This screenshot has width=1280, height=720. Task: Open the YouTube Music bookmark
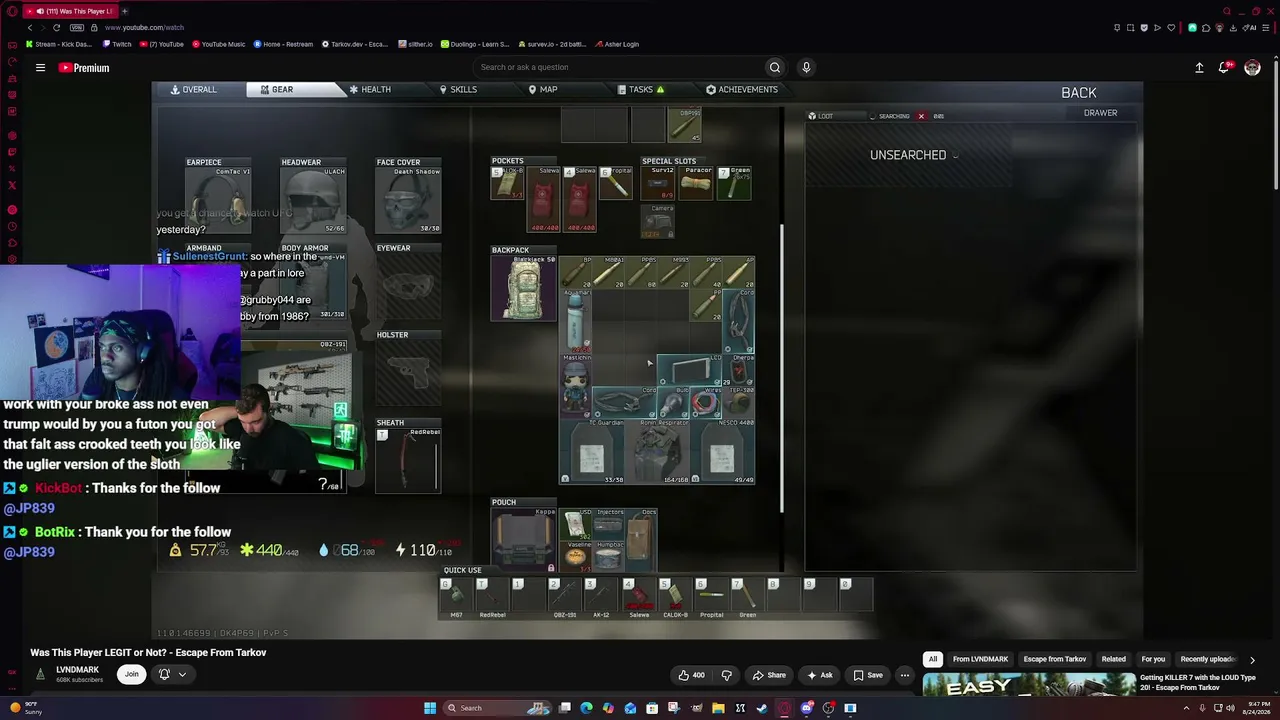pos(219,44)
